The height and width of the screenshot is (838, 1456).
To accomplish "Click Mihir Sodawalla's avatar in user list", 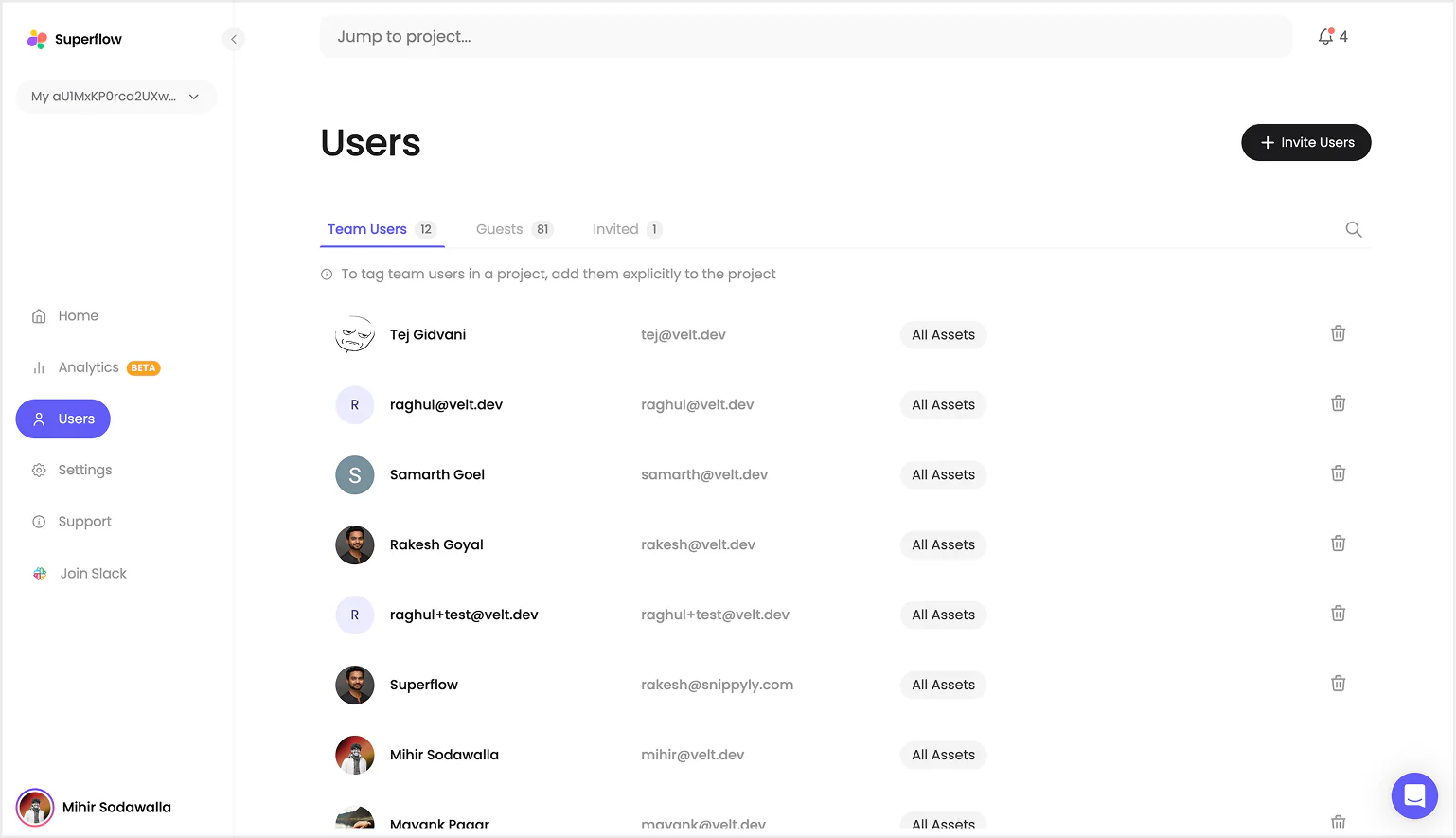I will (x=355, y=755).
